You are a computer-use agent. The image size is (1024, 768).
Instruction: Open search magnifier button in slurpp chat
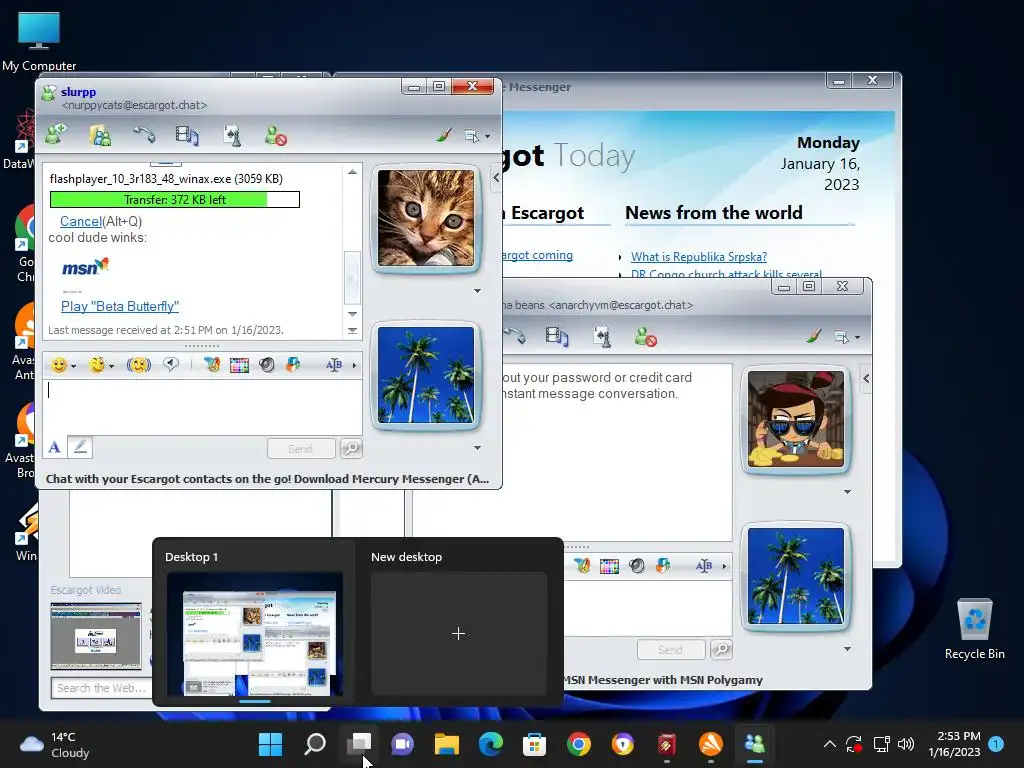(351, 449)
